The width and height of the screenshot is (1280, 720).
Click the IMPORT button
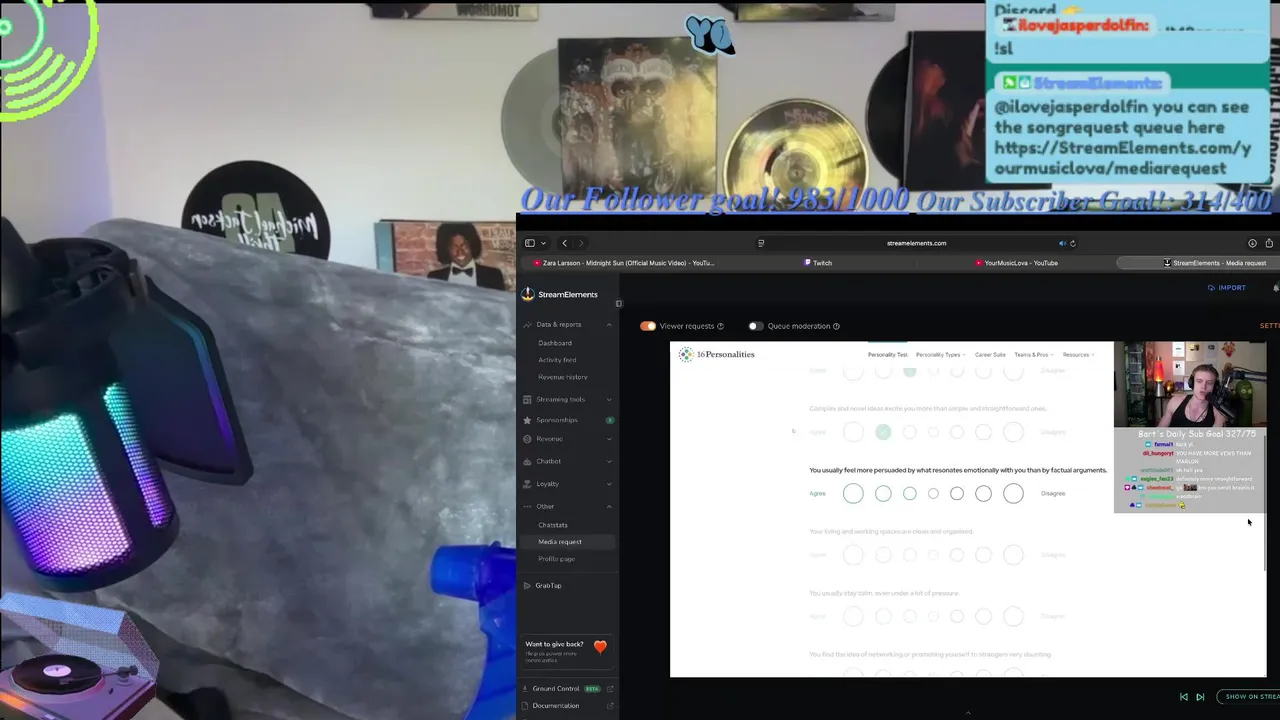pos(1227,288)
